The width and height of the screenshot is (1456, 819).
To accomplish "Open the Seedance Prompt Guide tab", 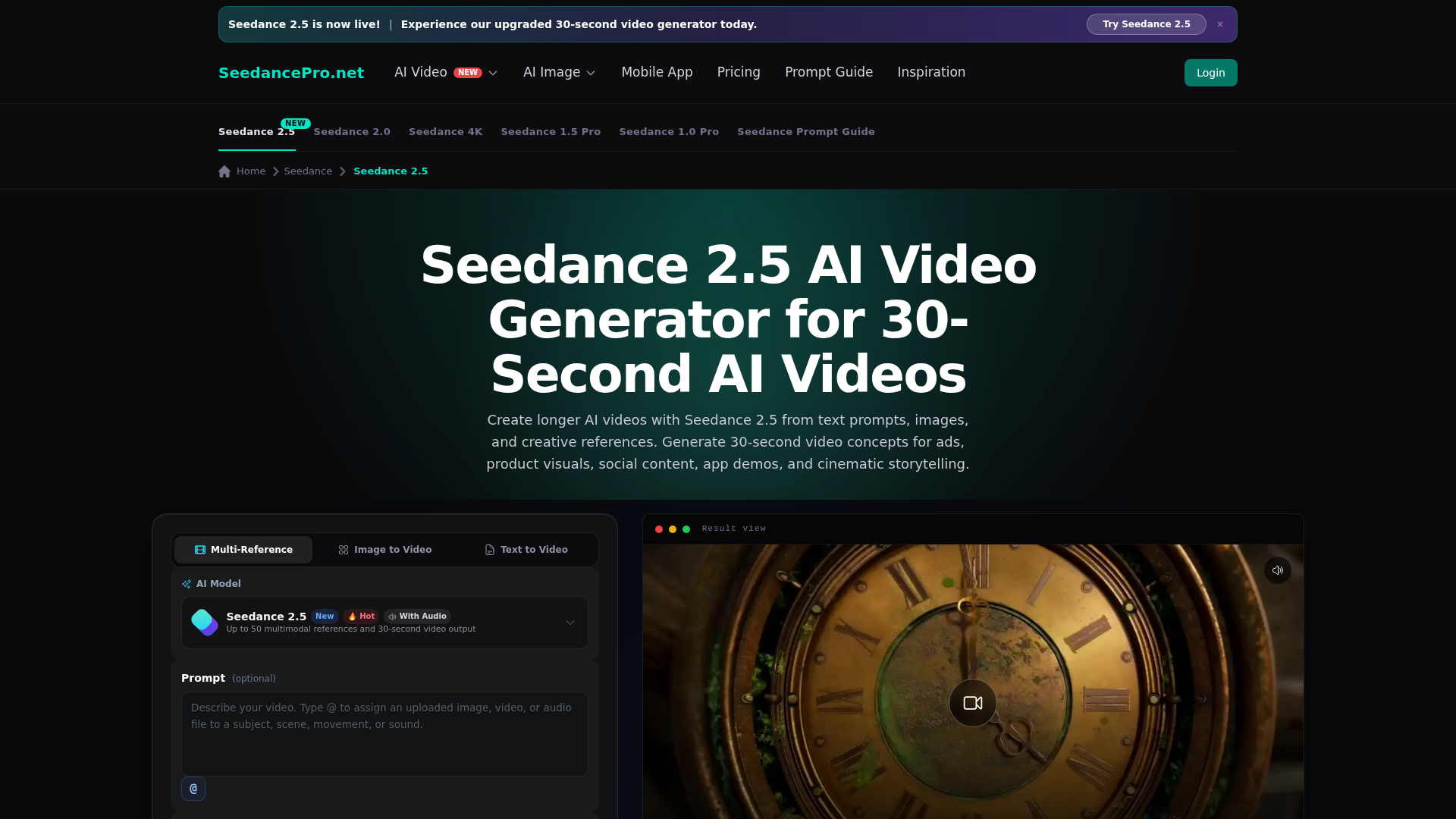I will click(x=805, y=132).
